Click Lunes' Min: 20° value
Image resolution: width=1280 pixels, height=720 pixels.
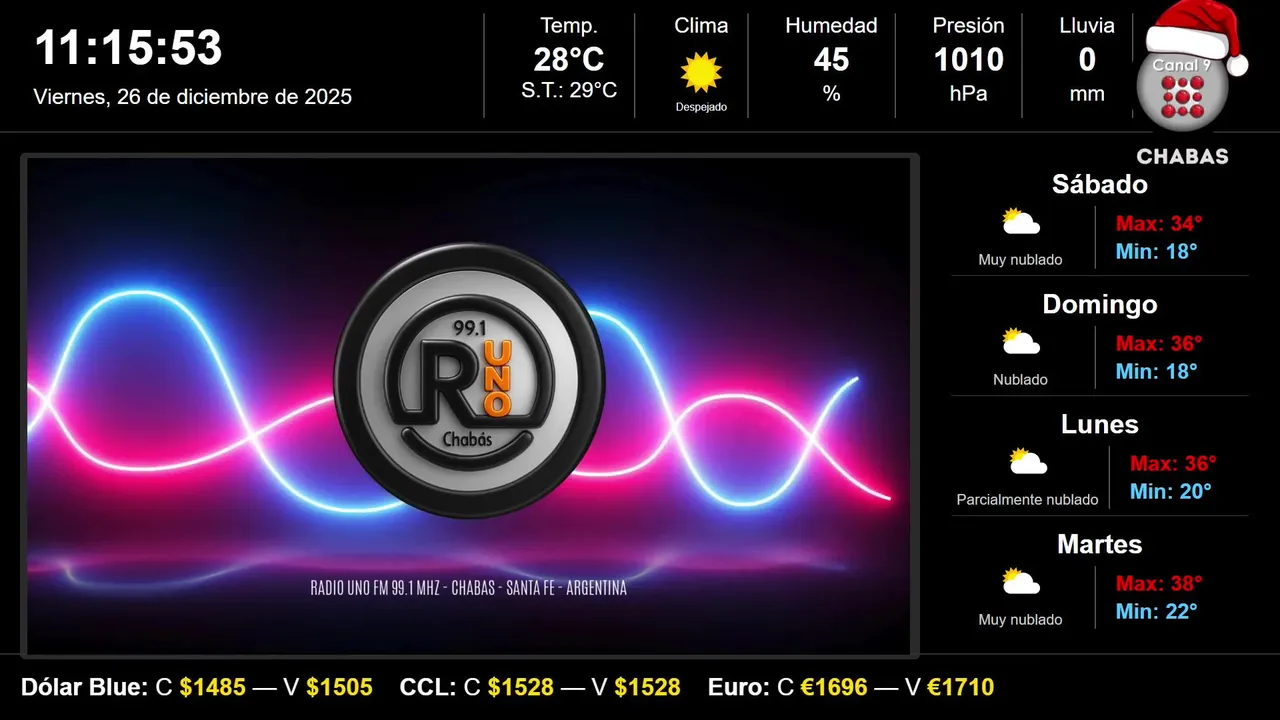click(x=1171, y=491)
